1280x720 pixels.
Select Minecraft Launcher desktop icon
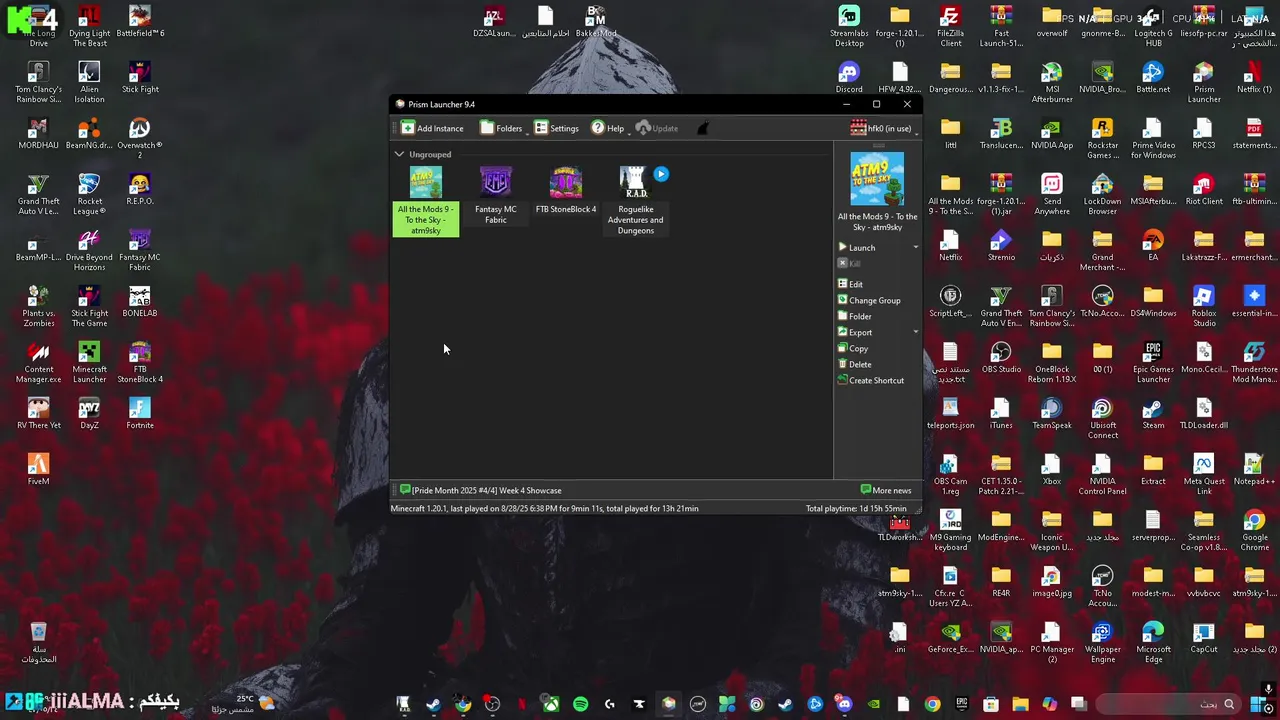coord(89,363)
